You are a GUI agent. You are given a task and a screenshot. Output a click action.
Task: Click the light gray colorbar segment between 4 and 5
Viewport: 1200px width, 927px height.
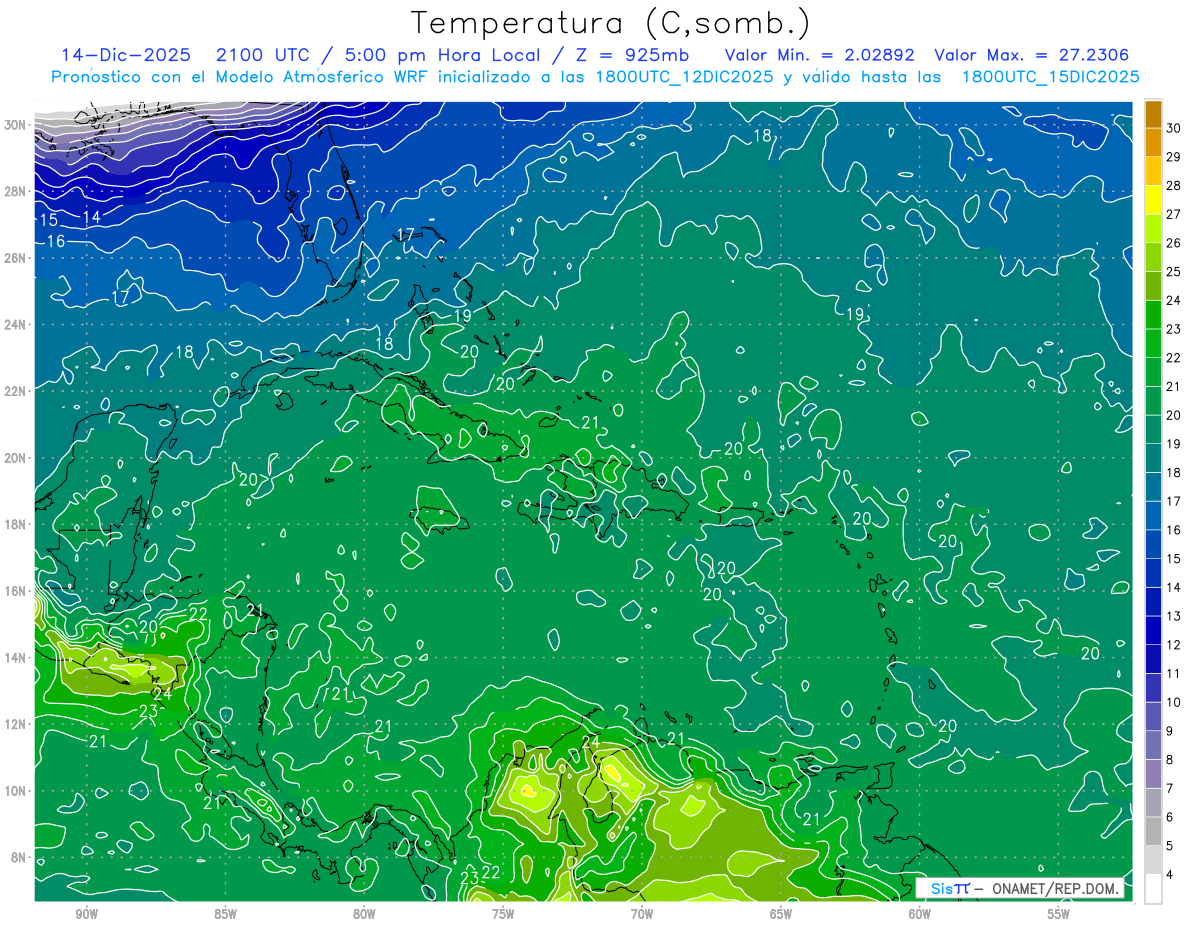(1154, 860)
